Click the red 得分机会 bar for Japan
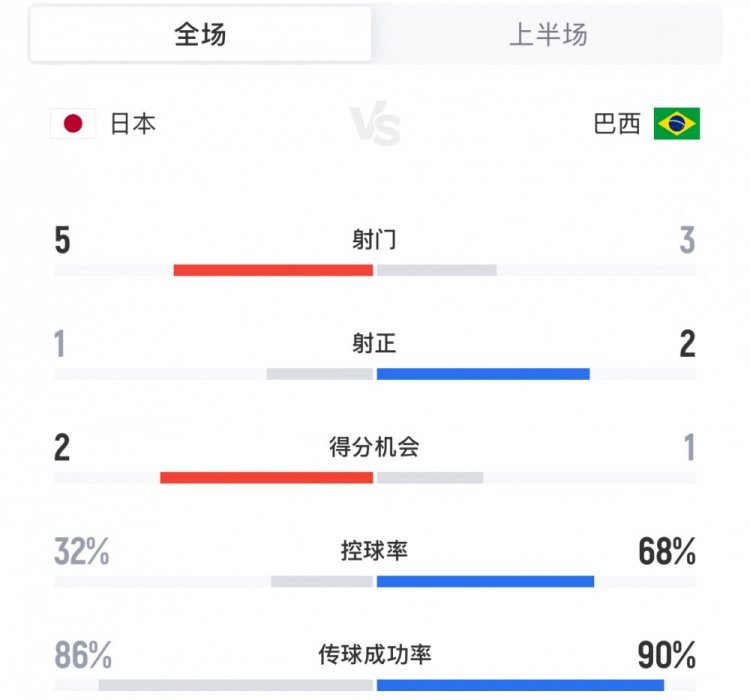The height and width of the screenshot is (700, 750). point(266,477)
